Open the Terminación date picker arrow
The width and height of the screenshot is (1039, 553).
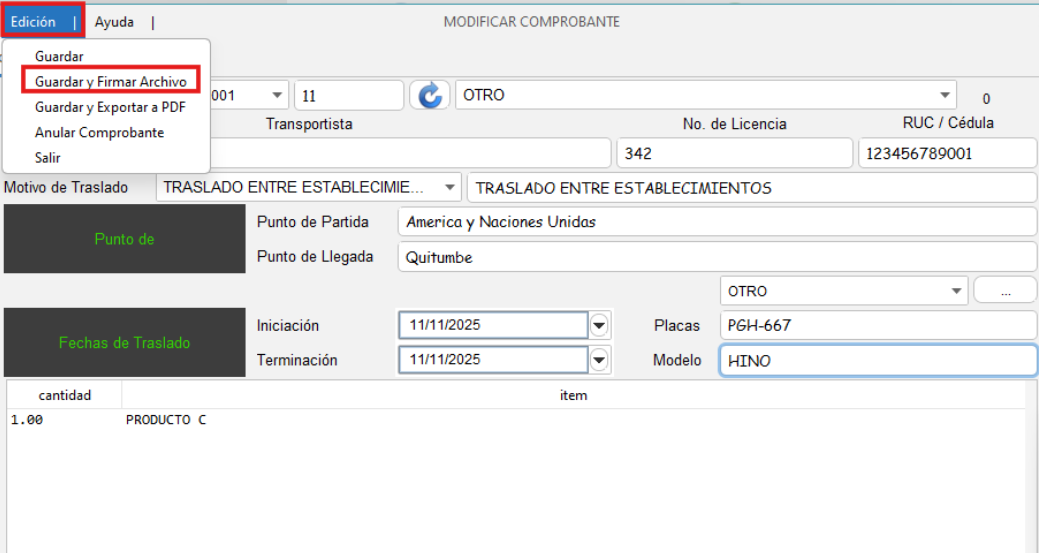599,360
